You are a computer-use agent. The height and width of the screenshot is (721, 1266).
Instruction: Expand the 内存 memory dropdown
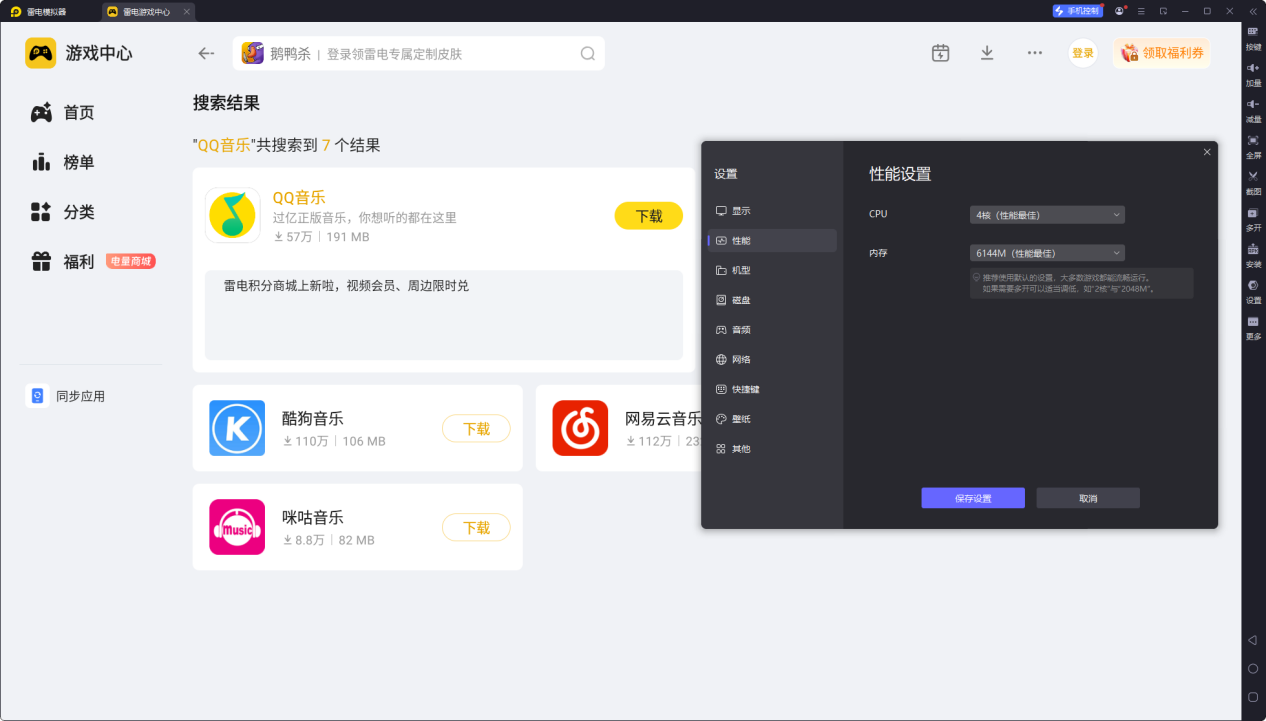click(1047, 253)
